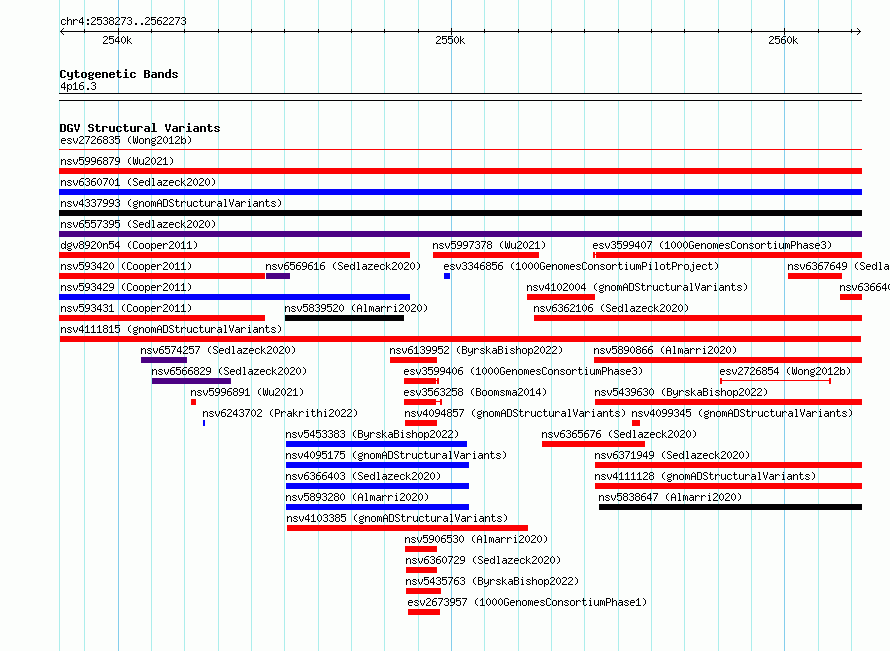Click esv2726854 (Wong2012b) label
890x651 pixels.
(785, 371)
